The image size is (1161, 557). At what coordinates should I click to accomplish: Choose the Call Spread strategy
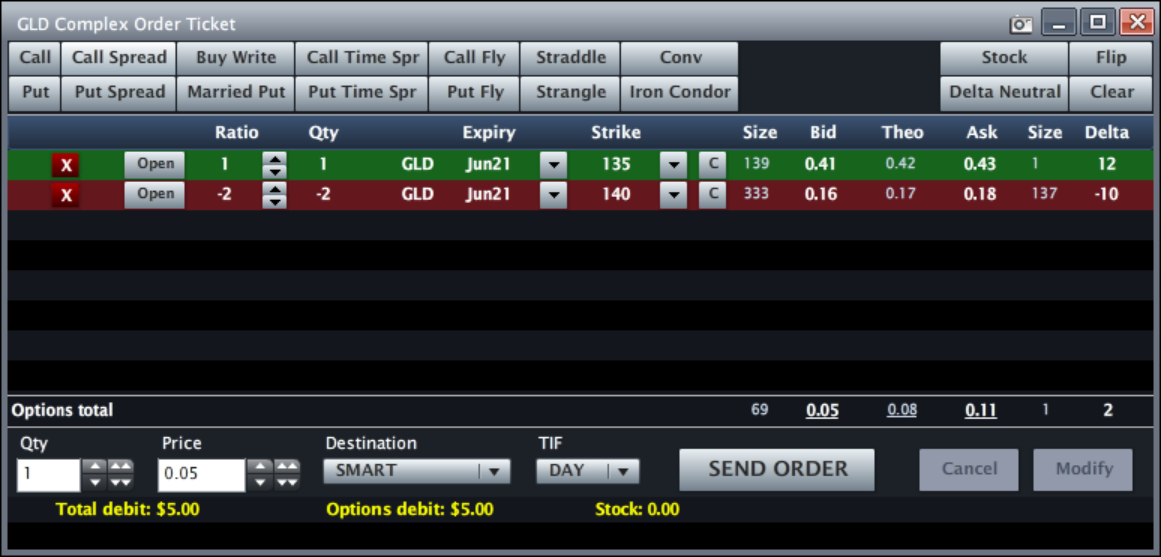point(118,58)
